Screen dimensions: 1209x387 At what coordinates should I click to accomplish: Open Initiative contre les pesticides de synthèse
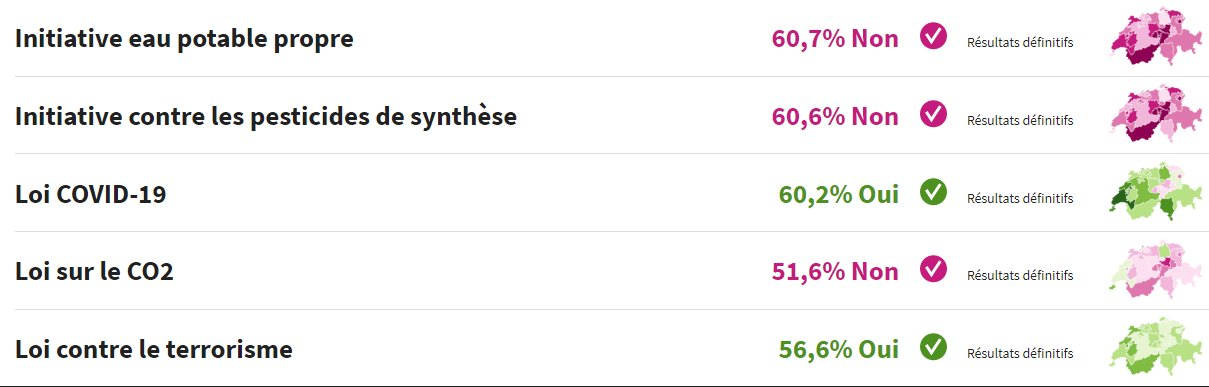pos(266,117)
